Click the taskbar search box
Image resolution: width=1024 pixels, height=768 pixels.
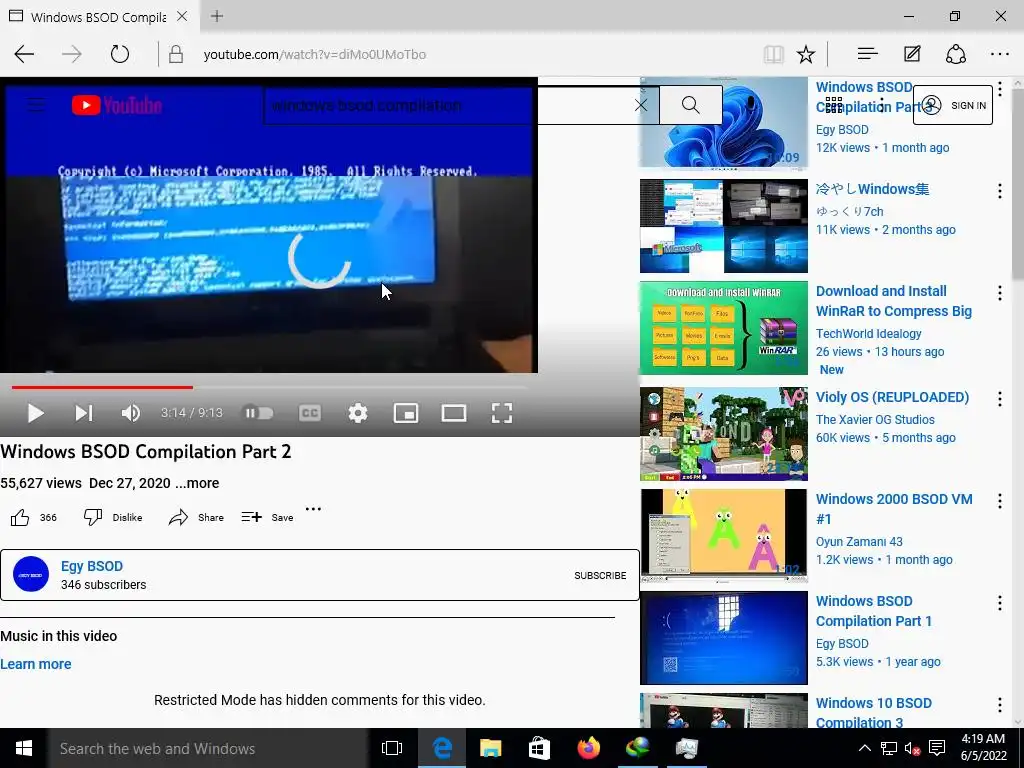(208, 748)
